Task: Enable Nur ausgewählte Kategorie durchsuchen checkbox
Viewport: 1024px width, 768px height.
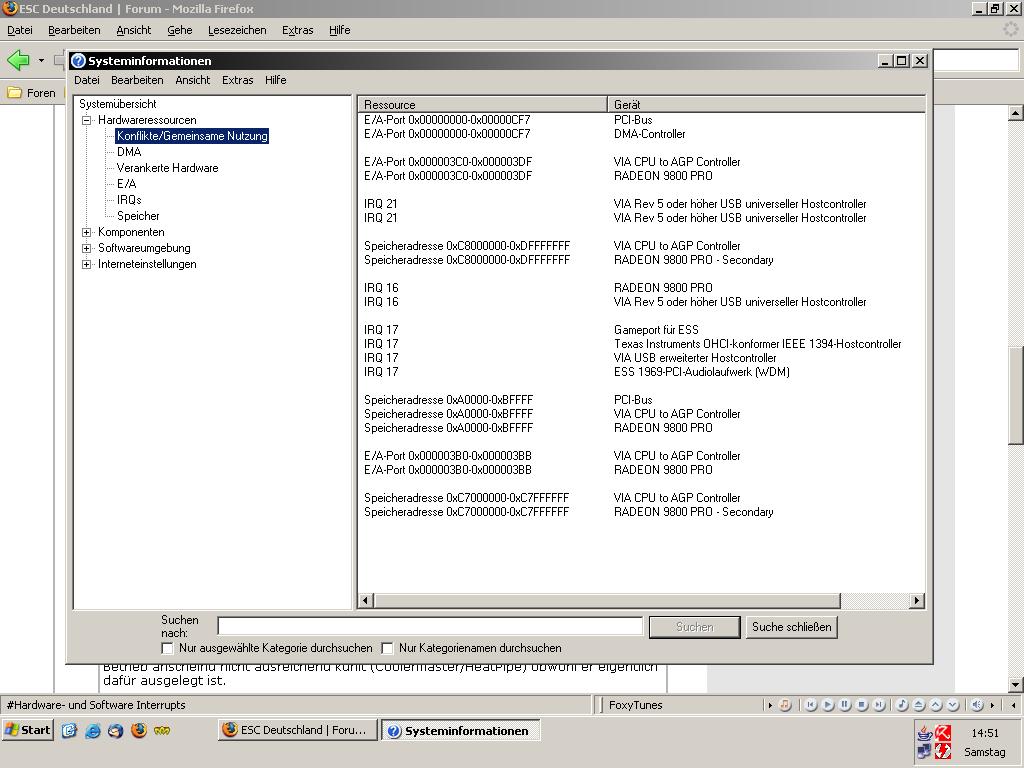Action: [167, 648]
